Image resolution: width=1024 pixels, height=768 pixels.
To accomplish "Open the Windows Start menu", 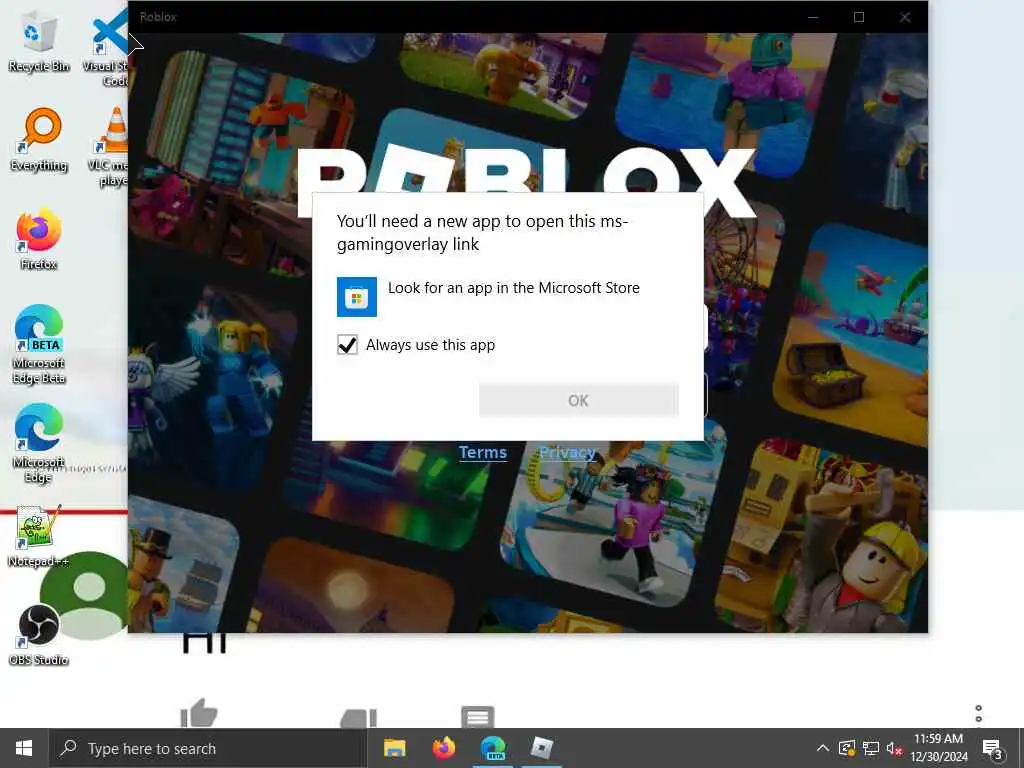I will [x=24, y=748].
